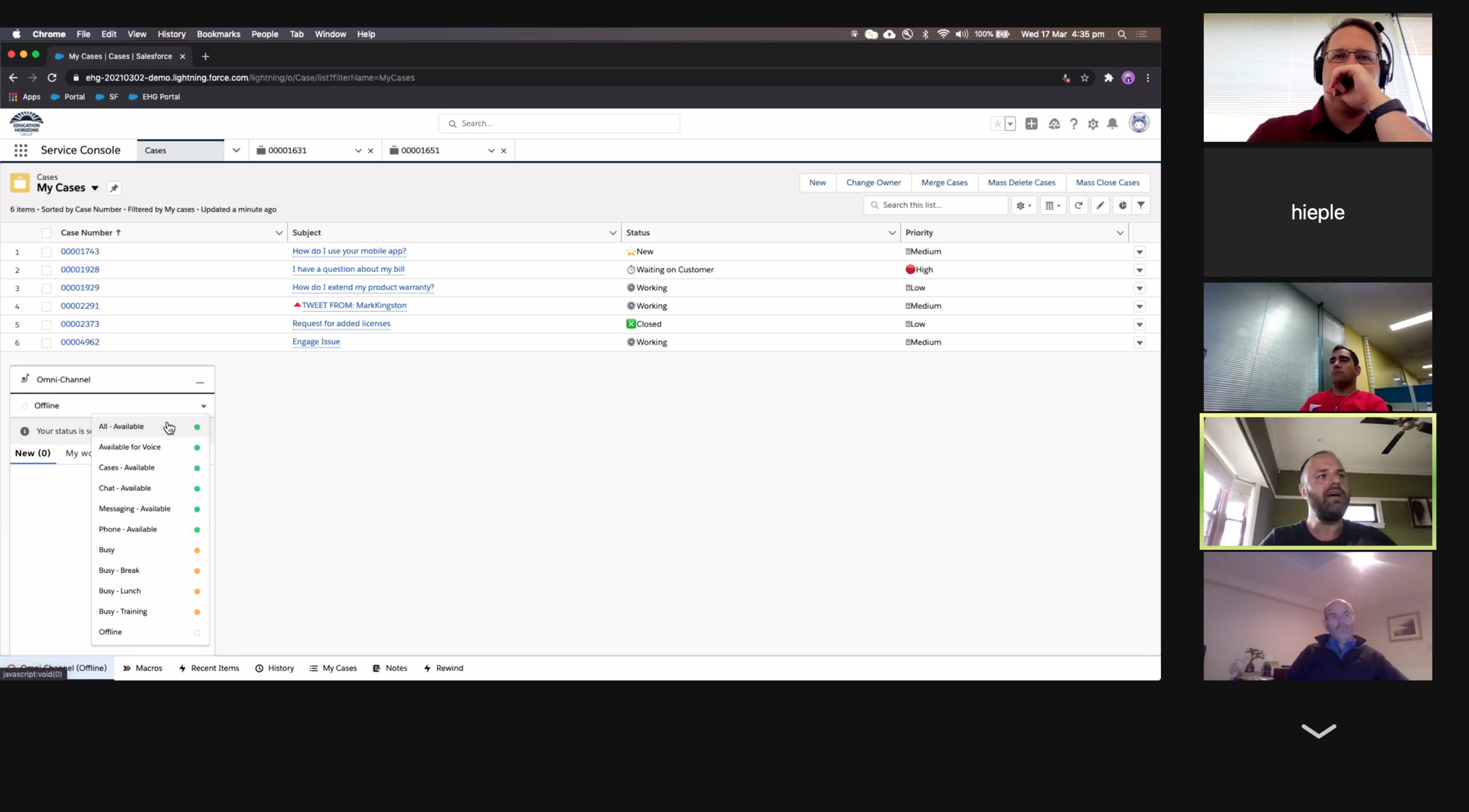Screen dimensions: 1469x812
Task: Open the list filter funnel icon
Action: [1141, 206]
